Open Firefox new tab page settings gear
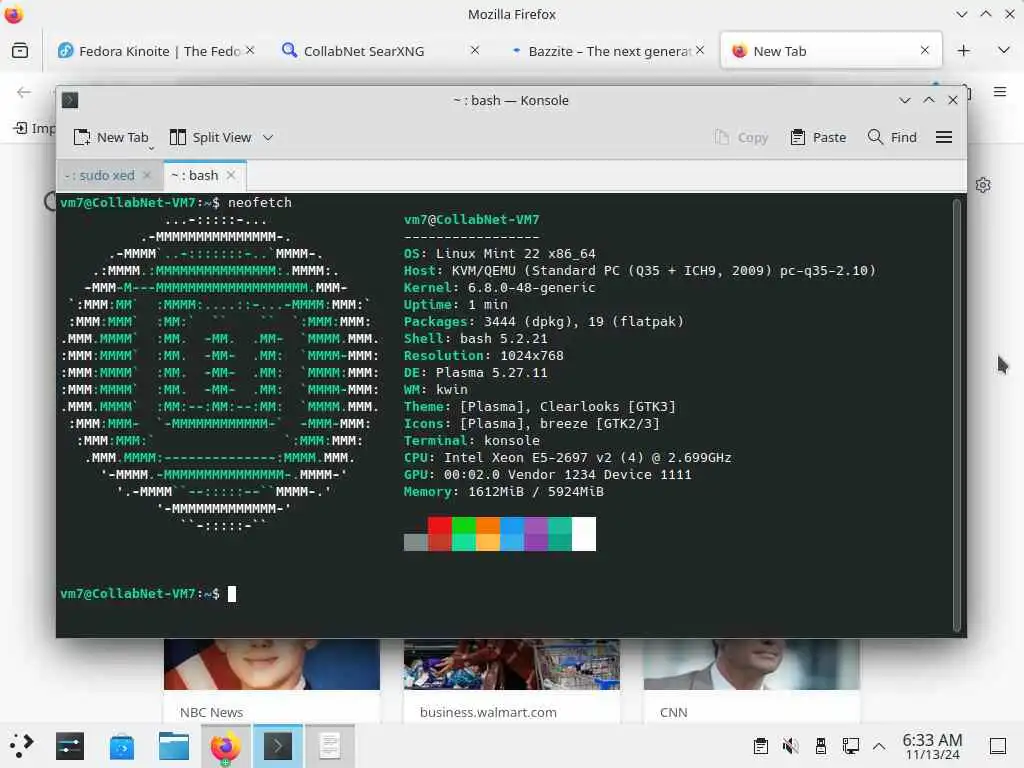 tap(983, 185)
